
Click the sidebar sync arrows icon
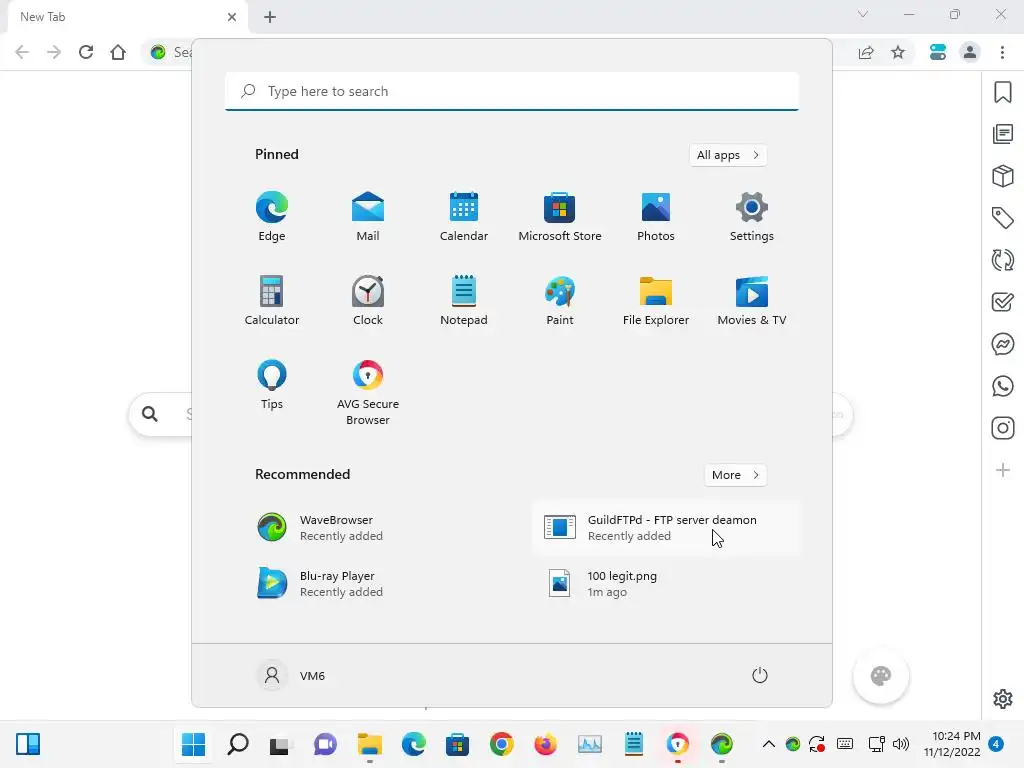coord(1002,260)
